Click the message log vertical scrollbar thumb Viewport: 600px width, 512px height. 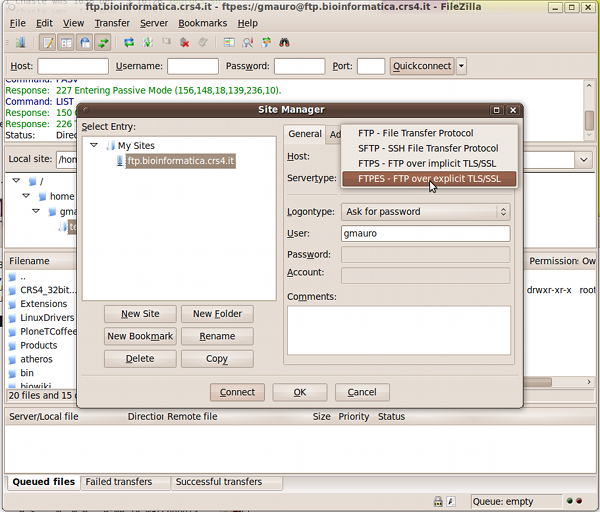tap(589, 121)
